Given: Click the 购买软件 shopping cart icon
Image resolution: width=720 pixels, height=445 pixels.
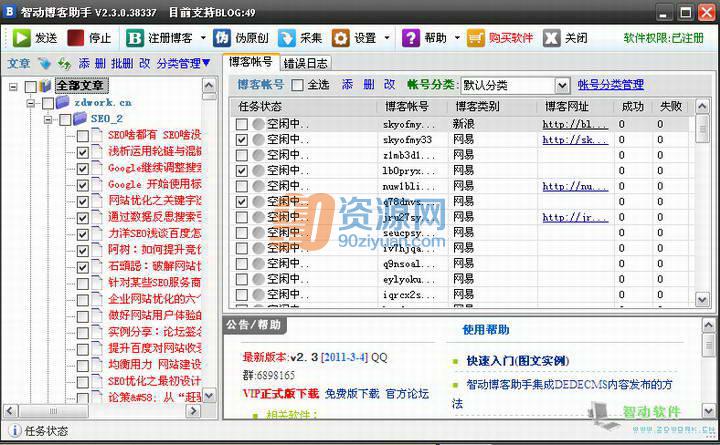Looking at the screenshot, I should click(x=476, y=38).
